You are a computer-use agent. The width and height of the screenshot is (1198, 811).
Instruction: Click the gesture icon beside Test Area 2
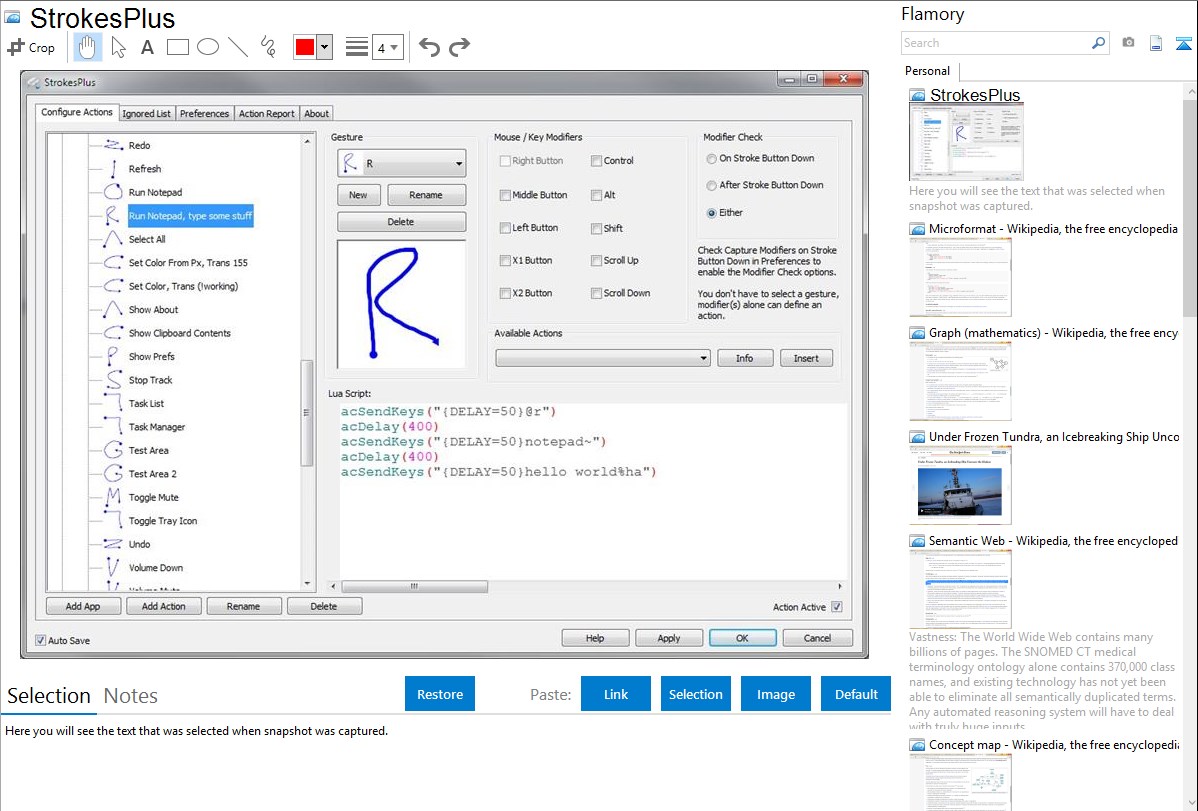113,473
